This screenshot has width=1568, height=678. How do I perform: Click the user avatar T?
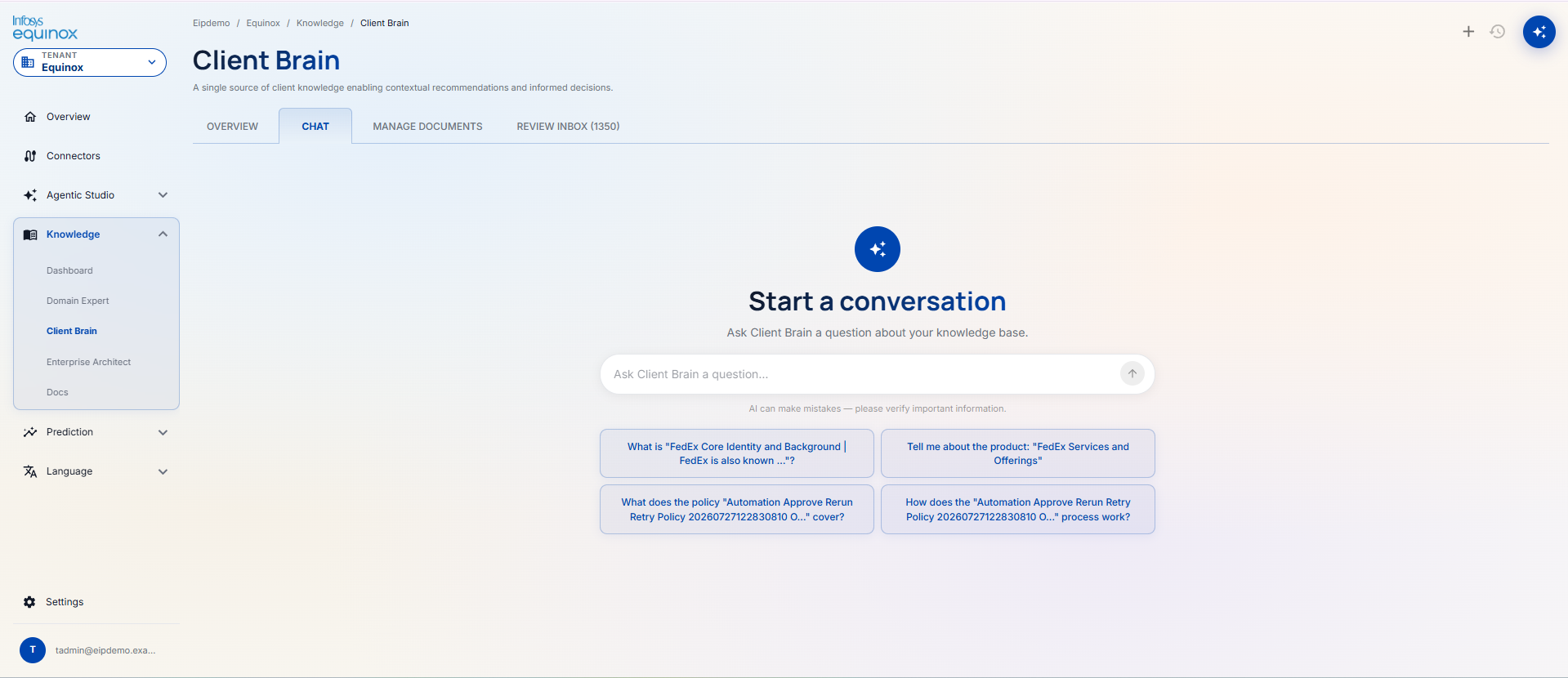tap(33, 650)
